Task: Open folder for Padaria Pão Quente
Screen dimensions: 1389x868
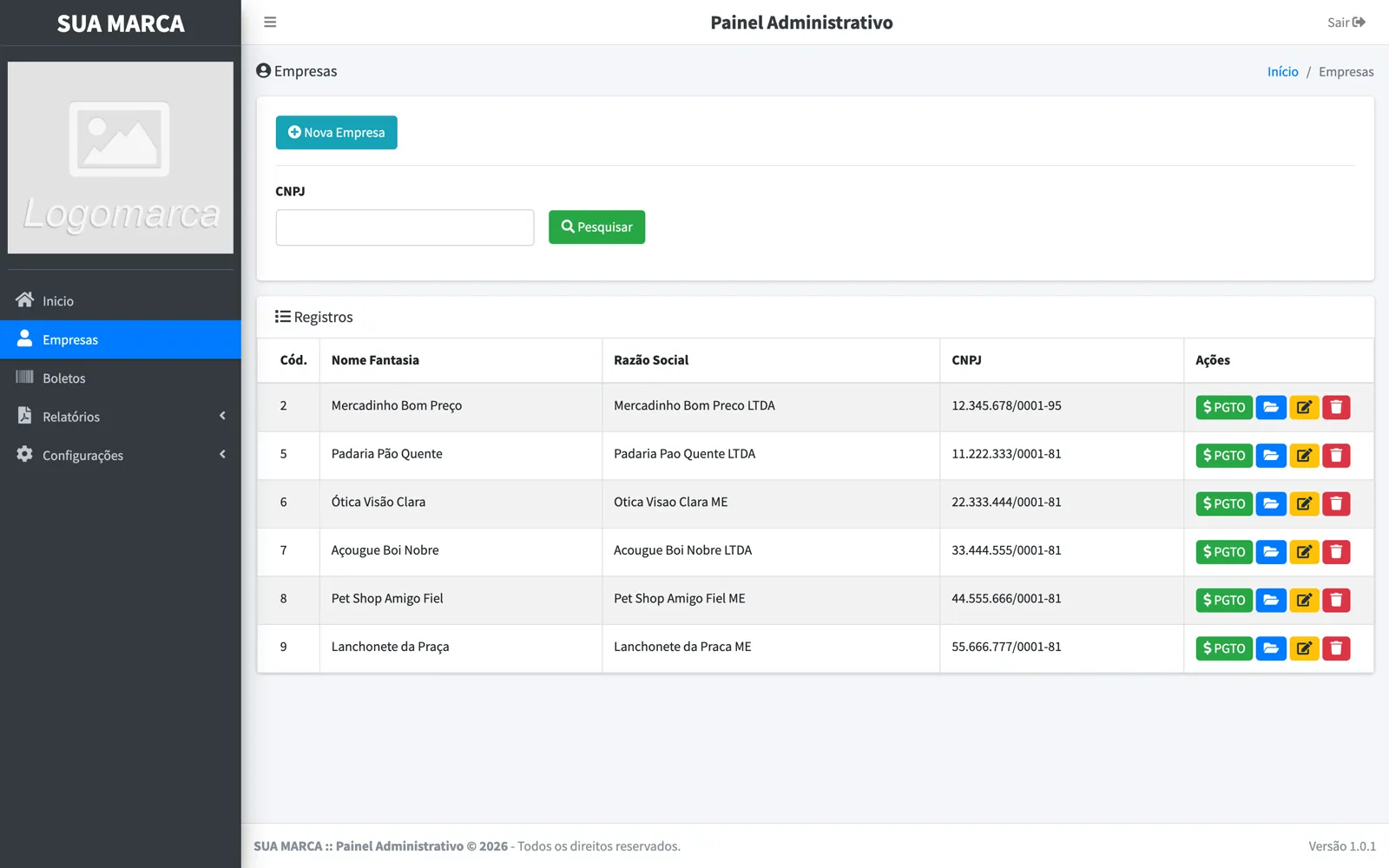Action: coord(1271,456)
